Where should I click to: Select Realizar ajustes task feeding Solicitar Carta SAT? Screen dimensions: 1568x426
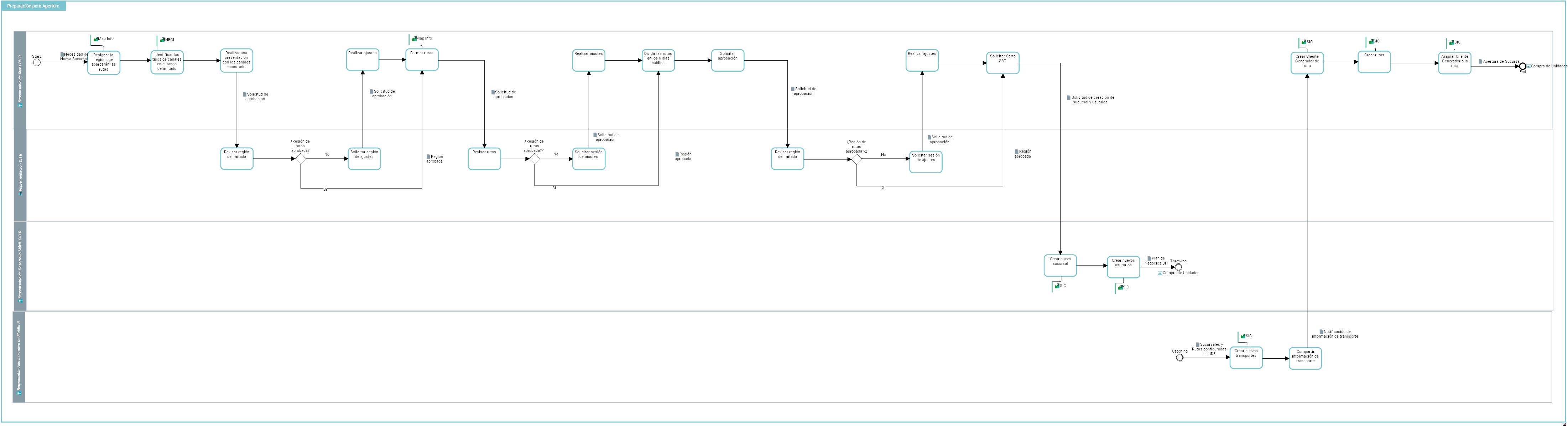(922, 60)
